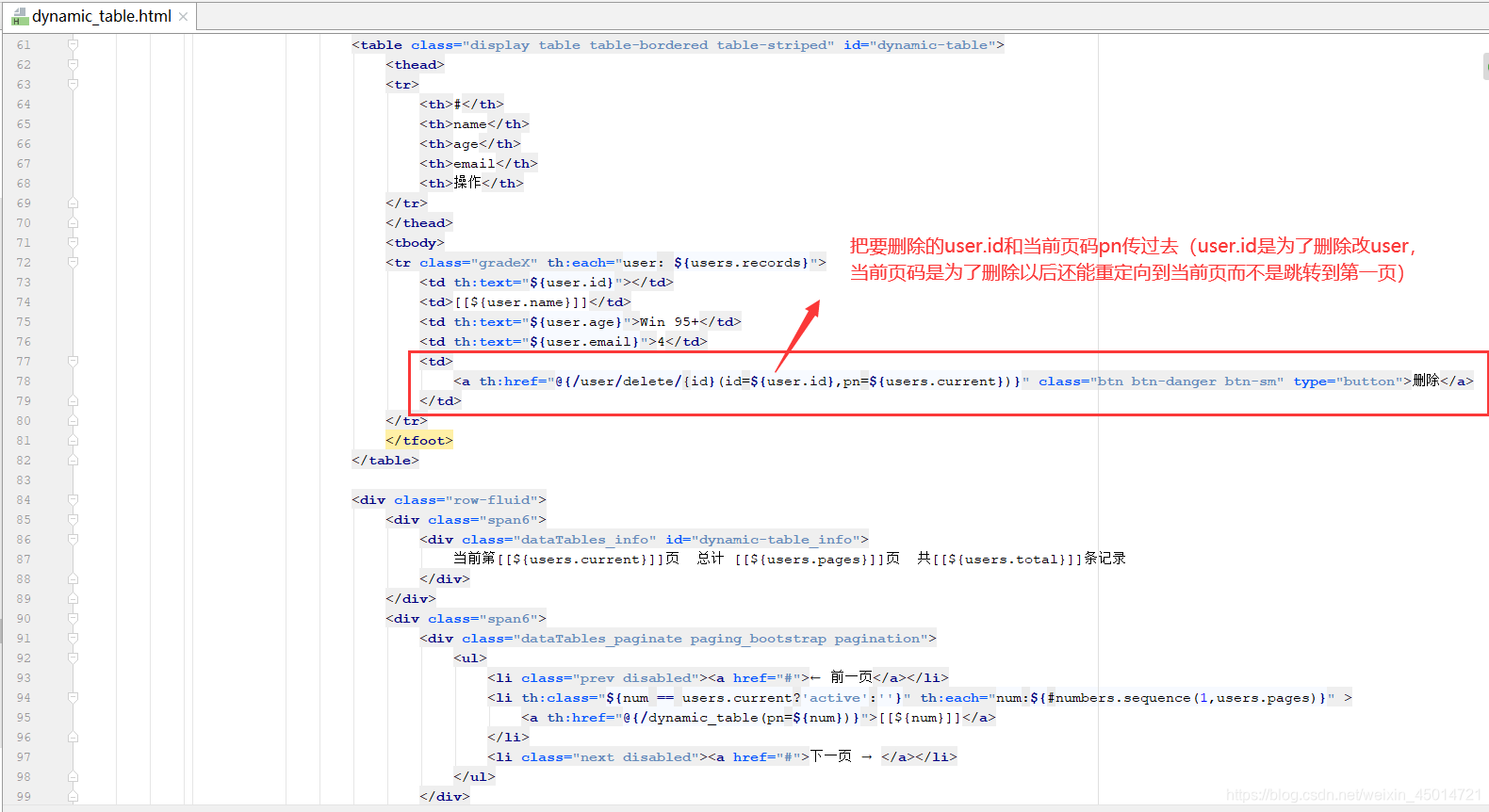Click the fold end marker at line 69

click(73, 203)
